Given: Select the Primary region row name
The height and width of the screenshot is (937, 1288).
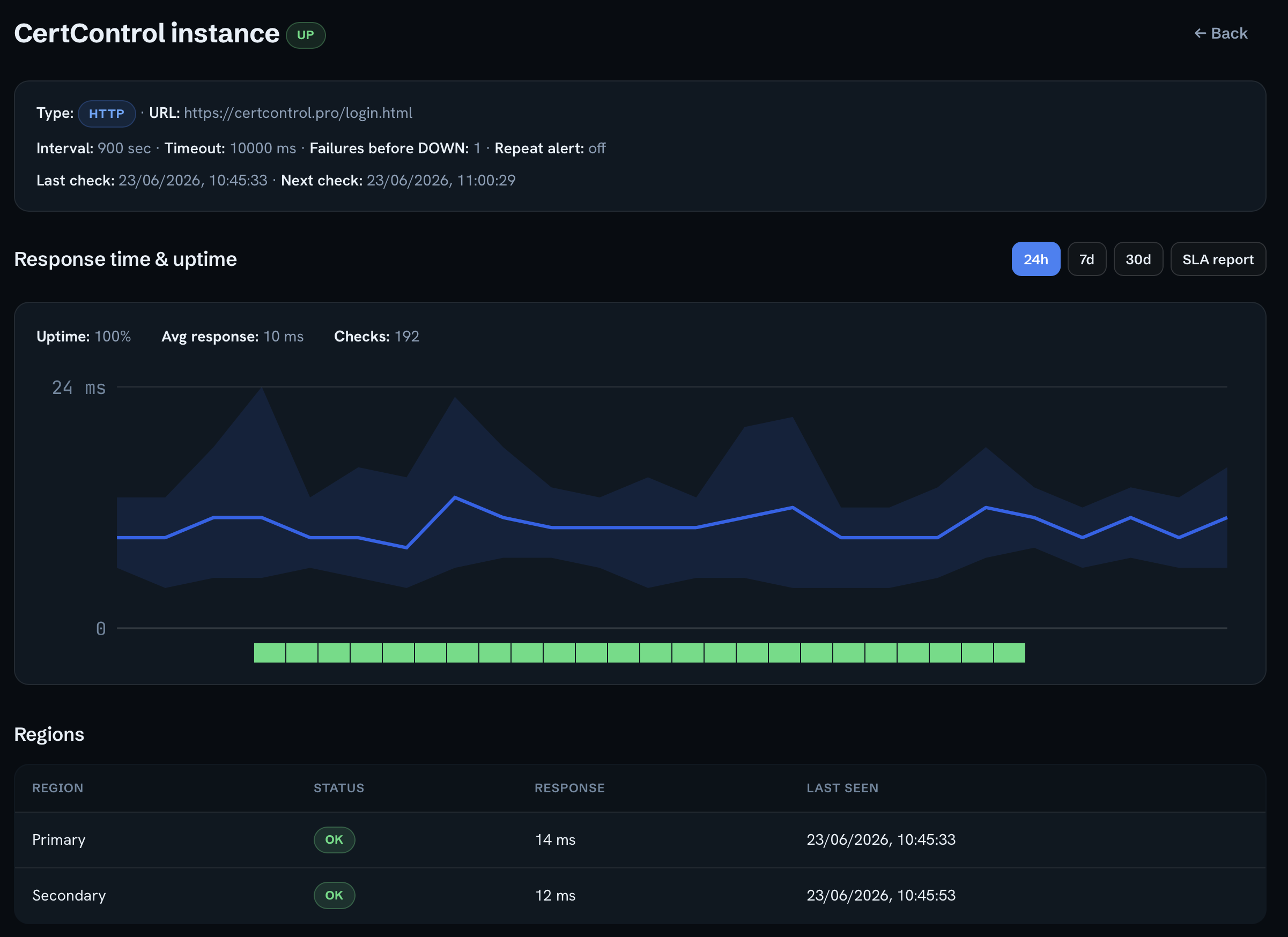Looking at the screenshot, I should click(58, 839).
